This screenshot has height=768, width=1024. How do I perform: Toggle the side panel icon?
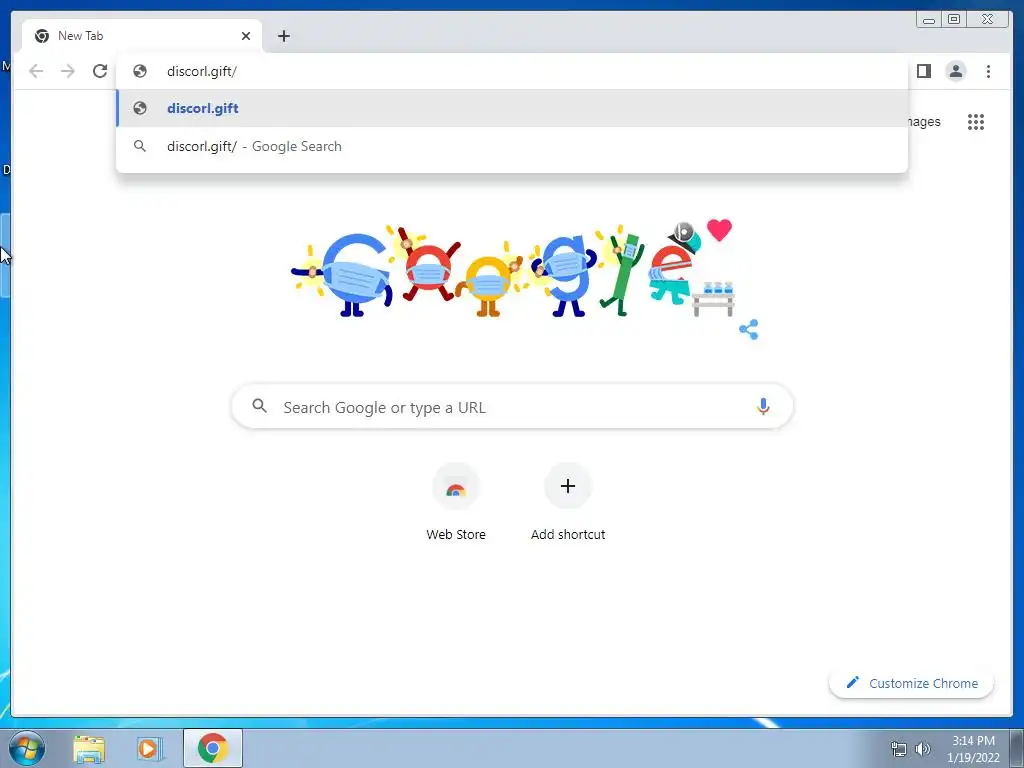click(923, 71)
